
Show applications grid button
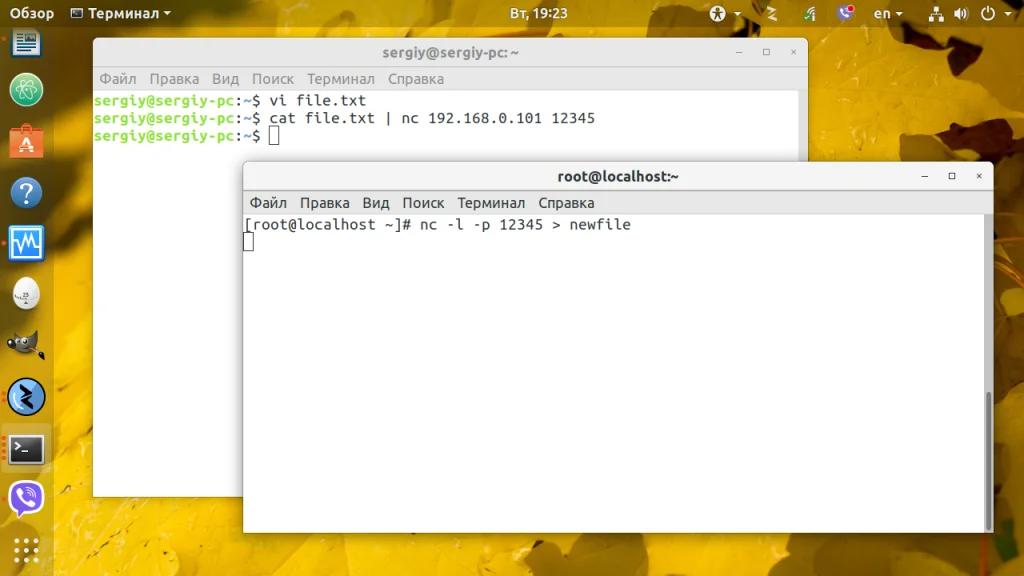pos(26,551)
